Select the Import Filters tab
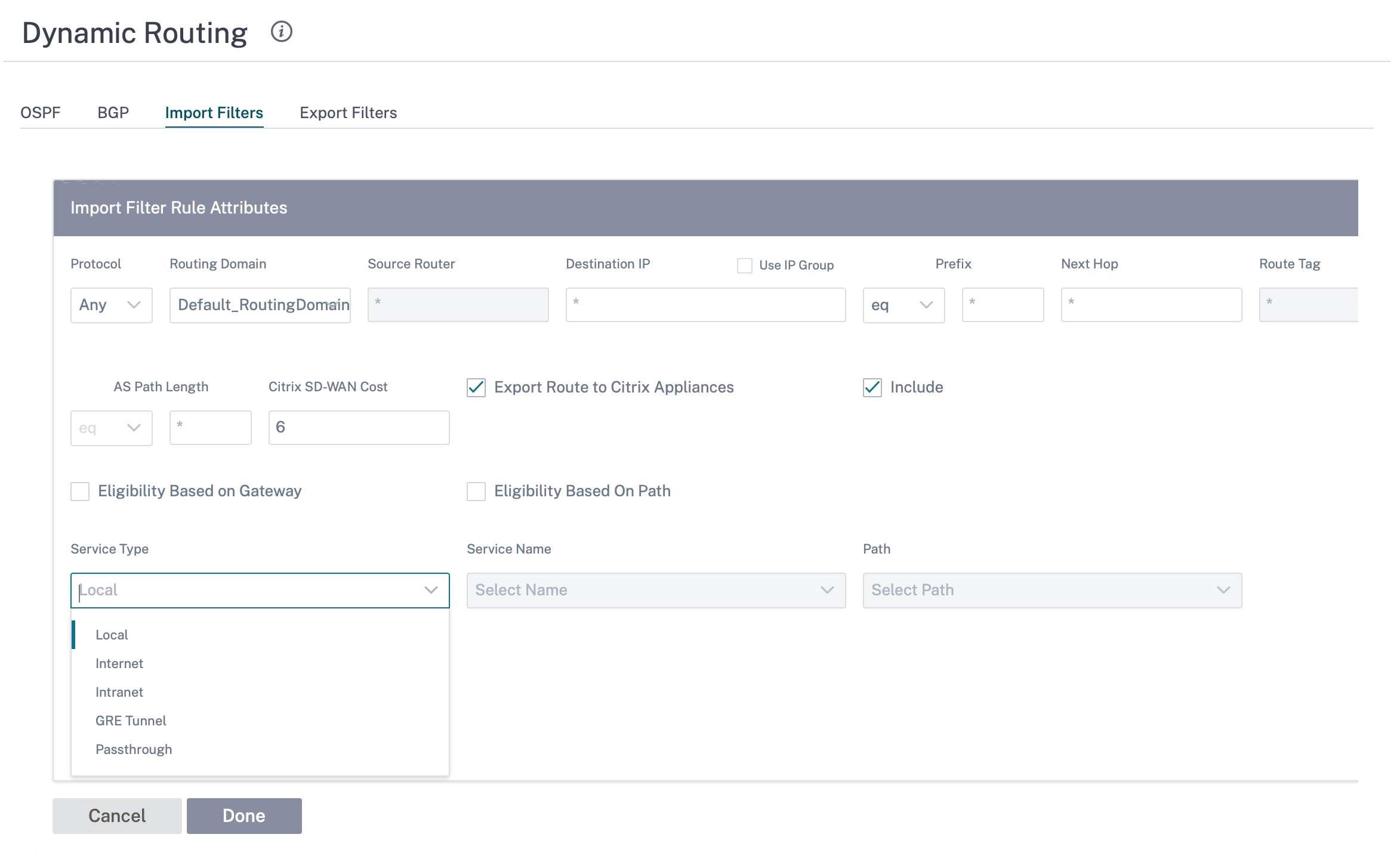This screenshot has height=859, width=1400. 214,113
